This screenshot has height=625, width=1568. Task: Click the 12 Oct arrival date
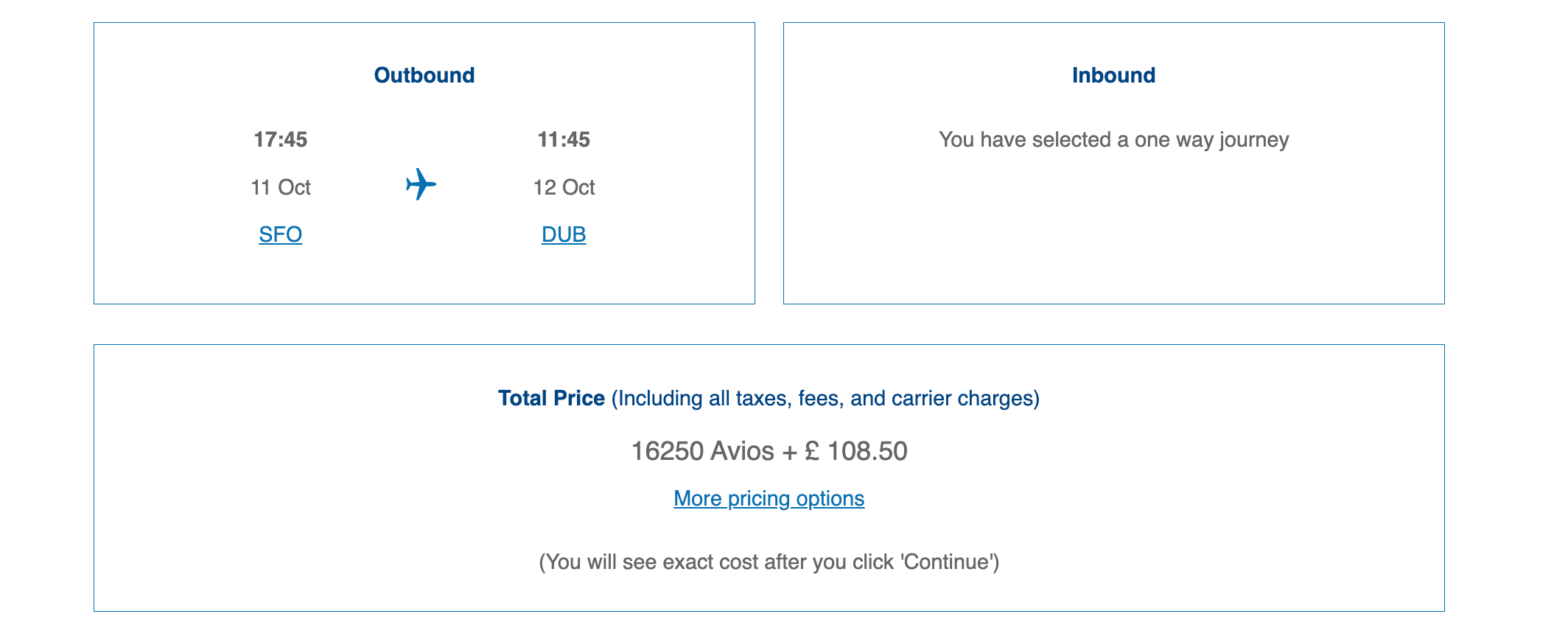tap(564, 187)
